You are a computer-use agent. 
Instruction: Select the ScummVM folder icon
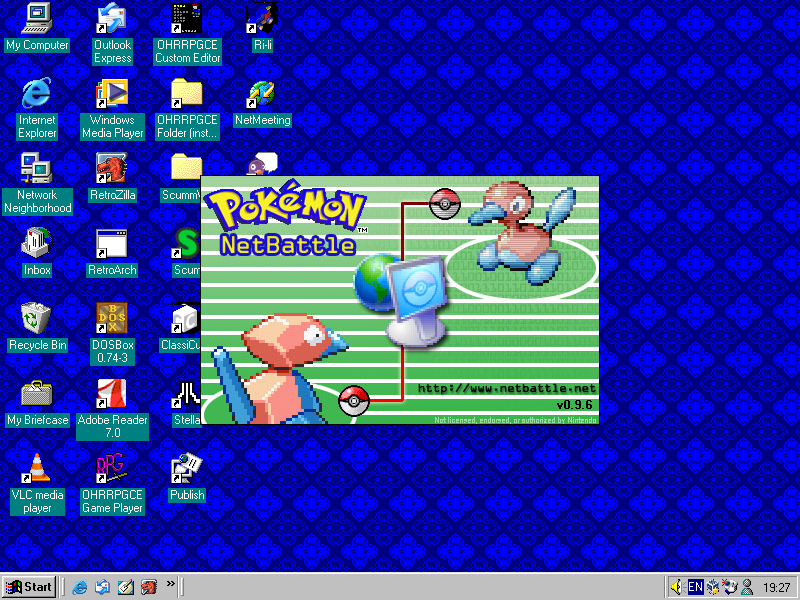[186, 168]
